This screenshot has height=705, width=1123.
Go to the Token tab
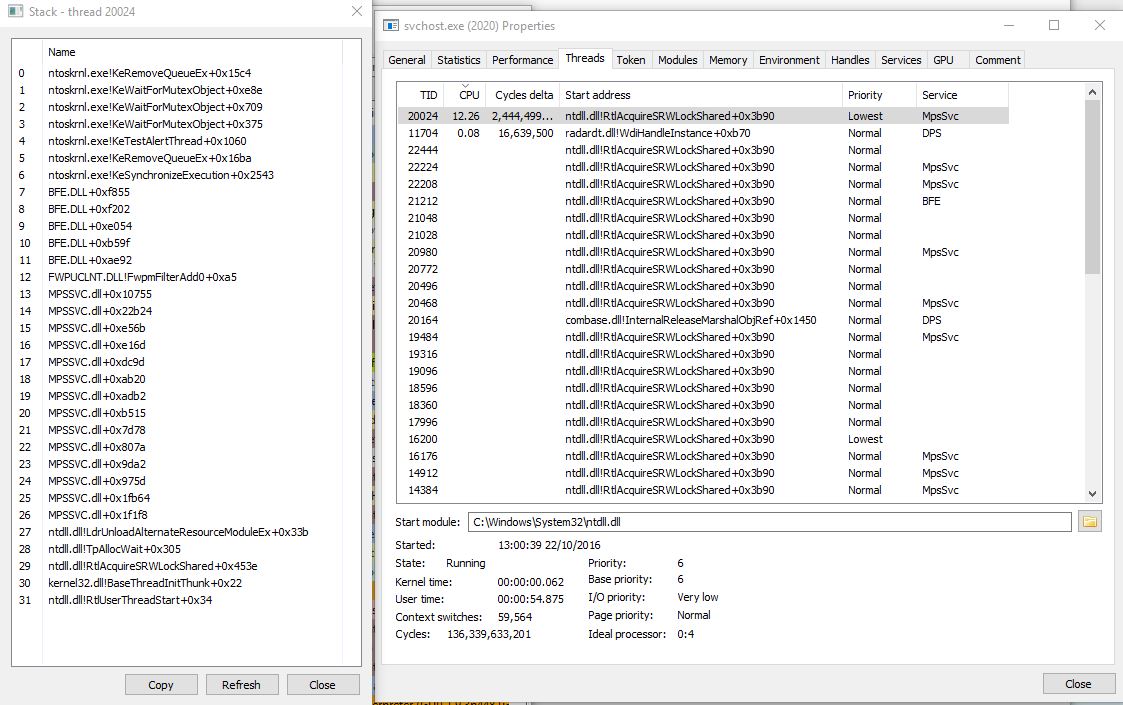coord(630,60)
